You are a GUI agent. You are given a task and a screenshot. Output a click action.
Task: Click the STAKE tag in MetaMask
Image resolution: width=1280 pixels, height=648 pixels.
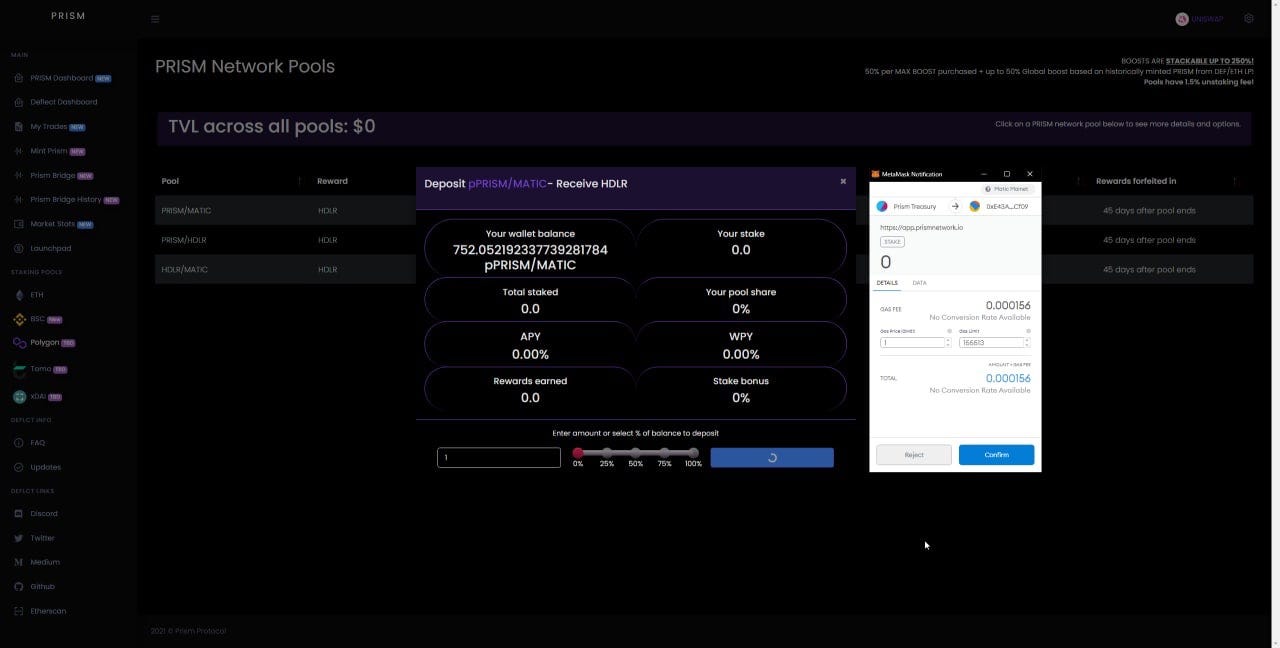pyautogui.click(x=892, y=242)
